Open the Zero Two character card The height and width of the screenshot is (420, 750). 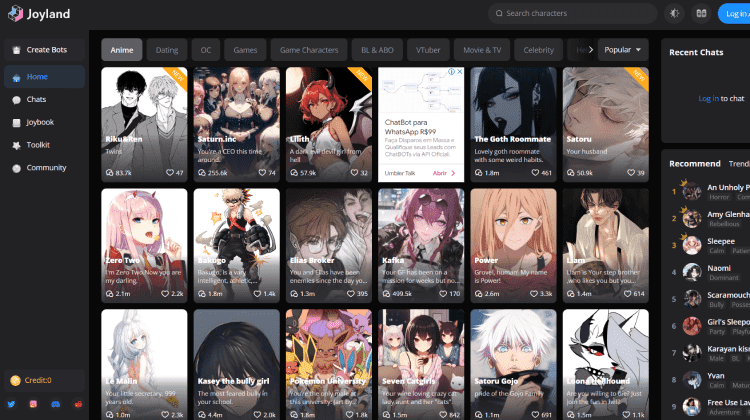(144, 245)
